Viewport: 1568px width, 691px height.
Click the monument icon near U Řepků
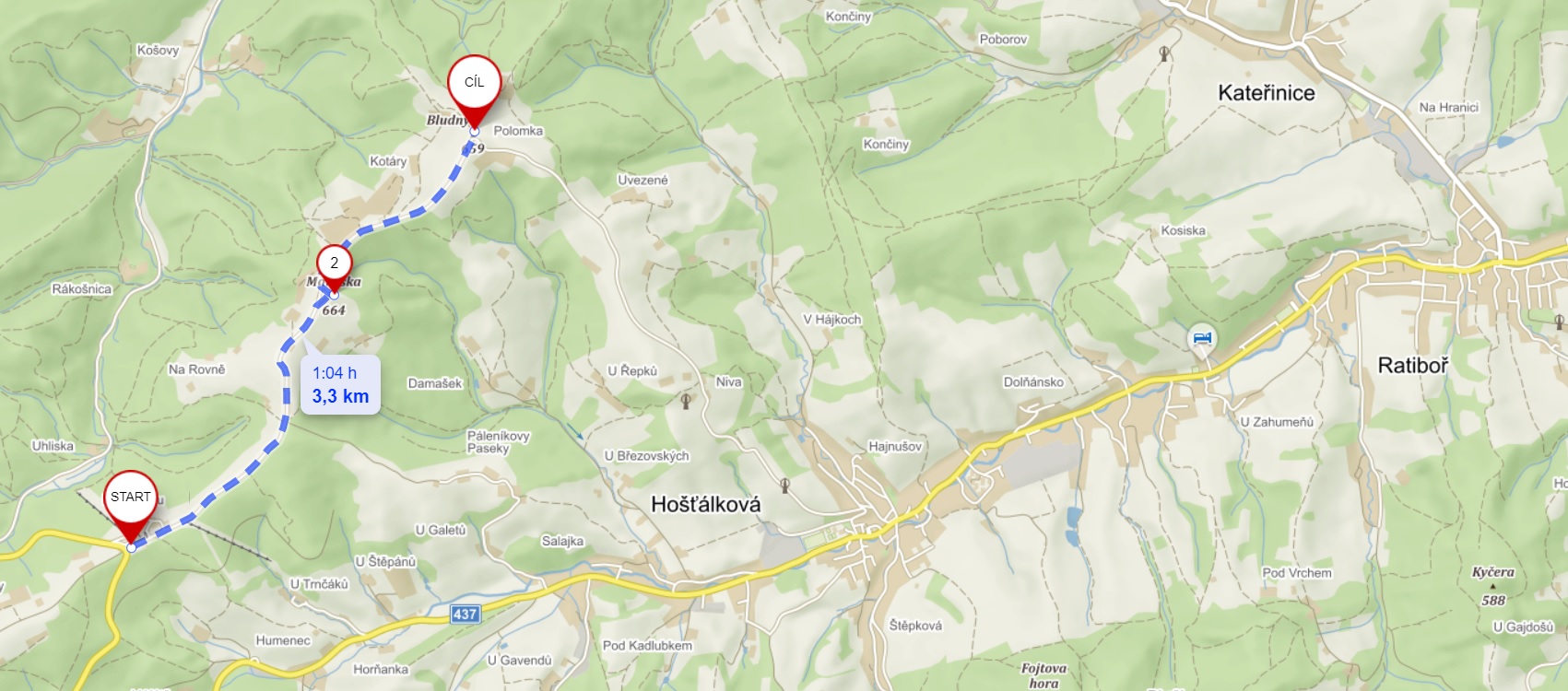tap(686, 401)
